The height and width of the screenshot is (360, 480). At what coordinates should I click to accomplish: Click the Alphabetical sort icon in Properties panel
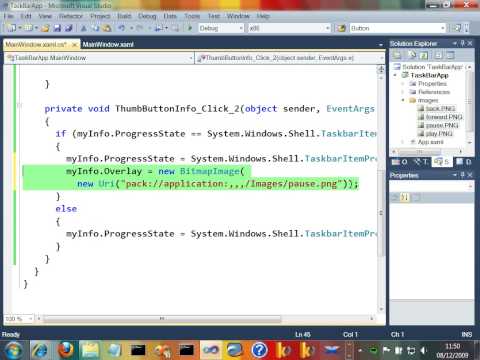[405, 198]
